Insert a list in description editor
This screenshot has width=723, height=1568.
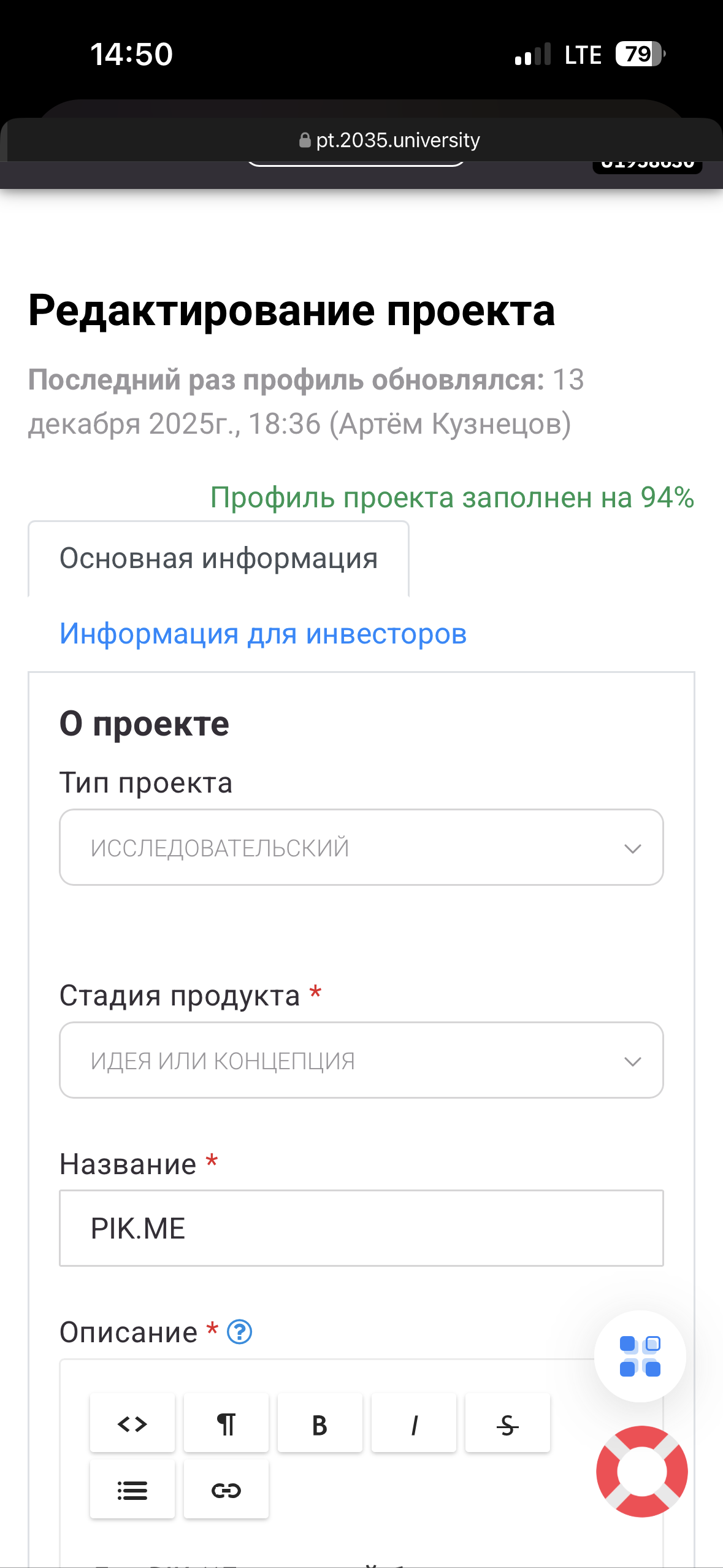point(132,1489)
